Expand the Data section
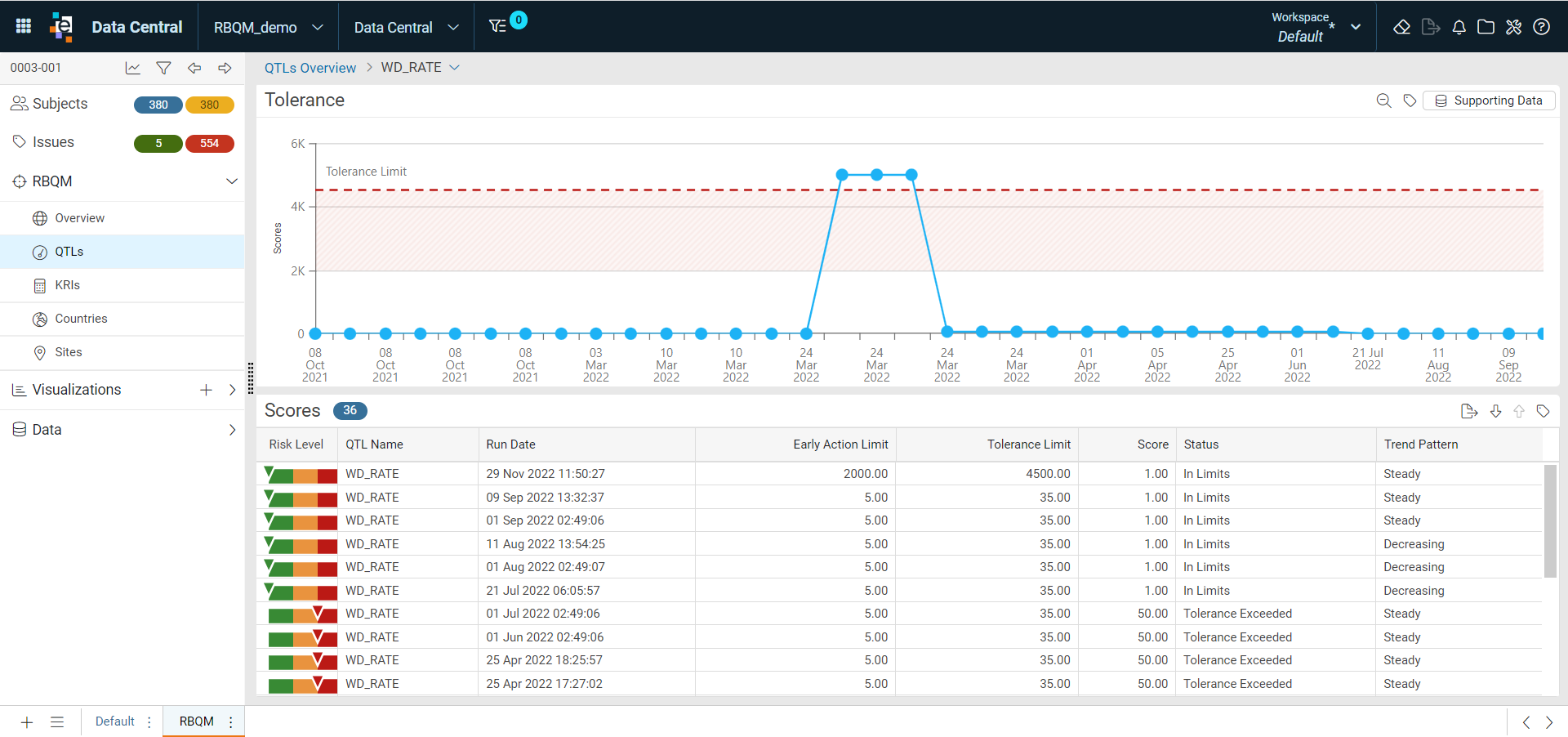This screenshot has width=1568, height=737. coord(122,430)
